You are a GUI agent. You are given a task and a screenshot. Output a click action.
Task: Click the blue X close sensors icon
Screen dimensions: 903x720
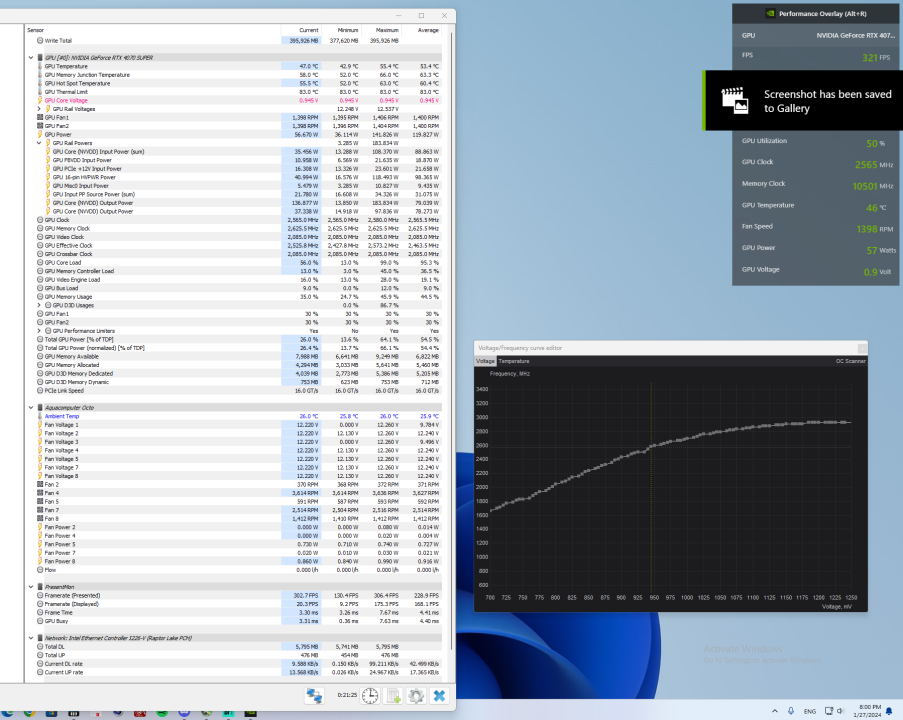439,695
